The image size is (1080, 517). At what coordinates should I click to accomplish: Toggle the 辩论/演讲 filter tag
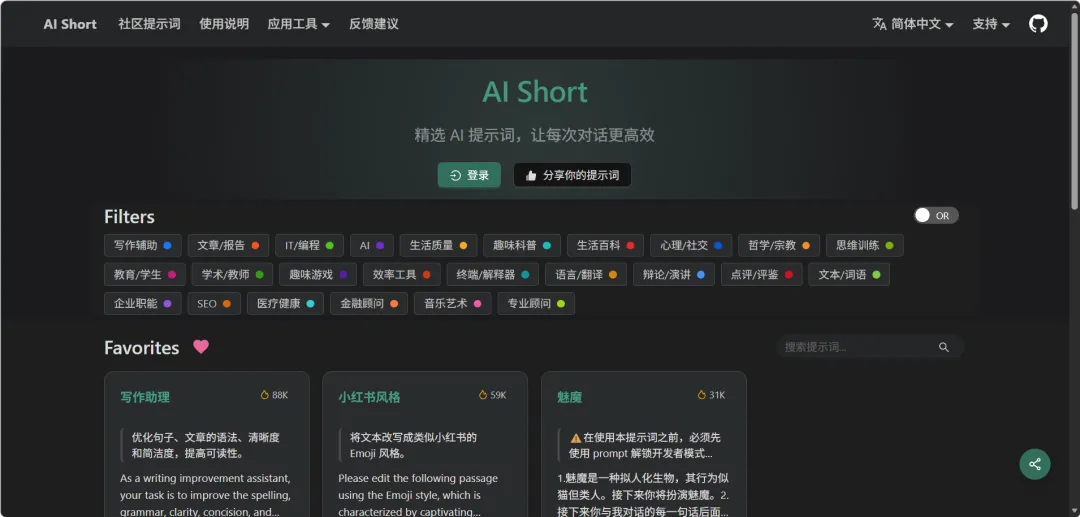click(674, 275)
